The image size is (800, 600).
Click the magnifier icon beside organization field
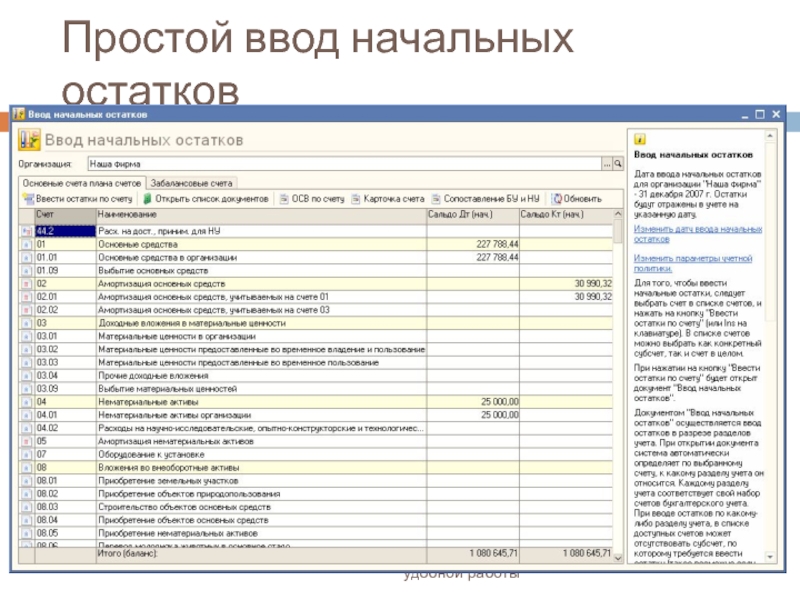click(x=618, y=164)
